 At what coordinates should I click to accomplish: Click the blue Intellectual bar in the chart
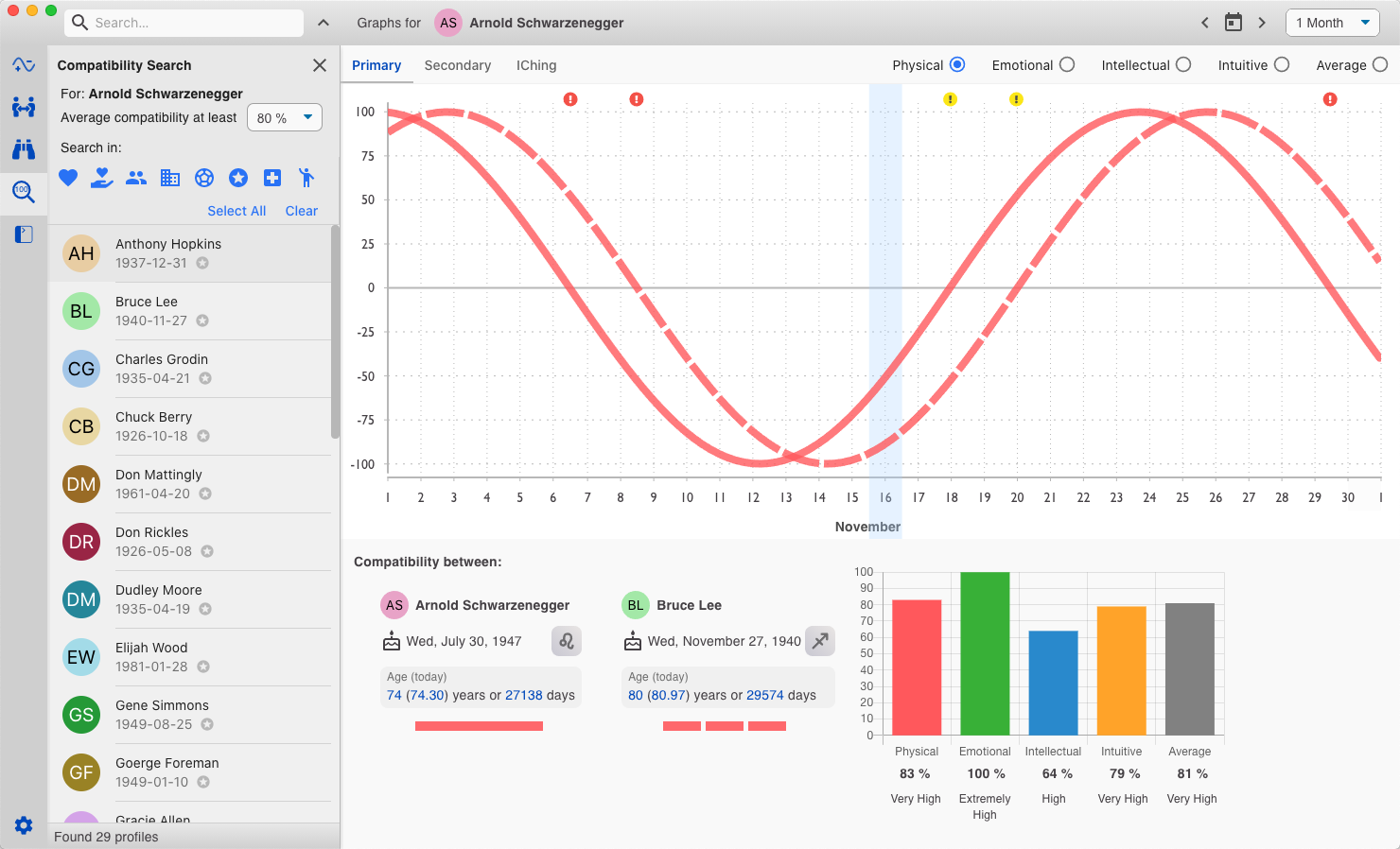[1053, 683]
